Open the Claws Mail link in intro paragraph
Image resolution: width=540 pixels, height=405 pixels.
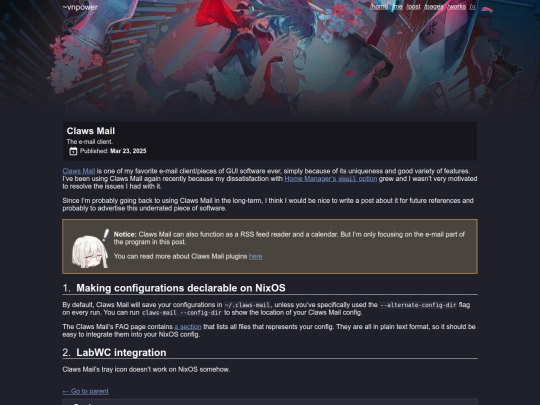[x=79, y=171]
